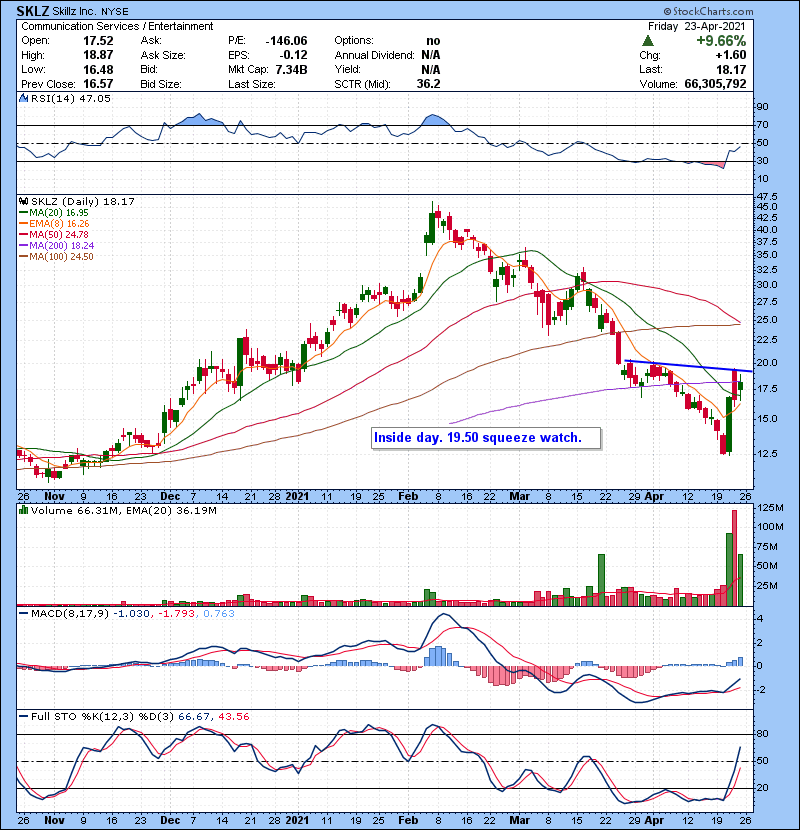Viewport: 800px width, 830px height.
Task: Click the Dec label on price chart axis
Action: (x=170, y=496)
